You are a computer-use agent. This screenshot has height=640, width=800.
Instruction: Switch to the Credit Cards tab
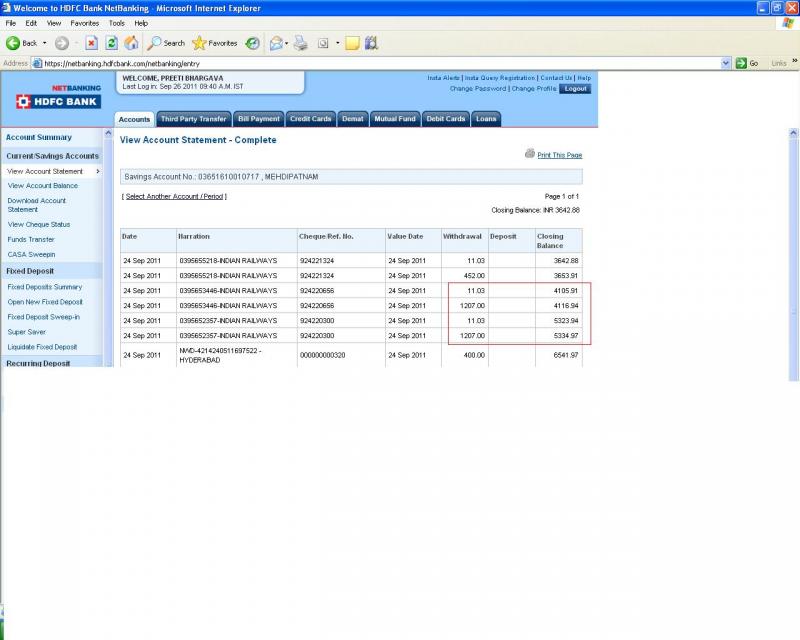point(310,119)
